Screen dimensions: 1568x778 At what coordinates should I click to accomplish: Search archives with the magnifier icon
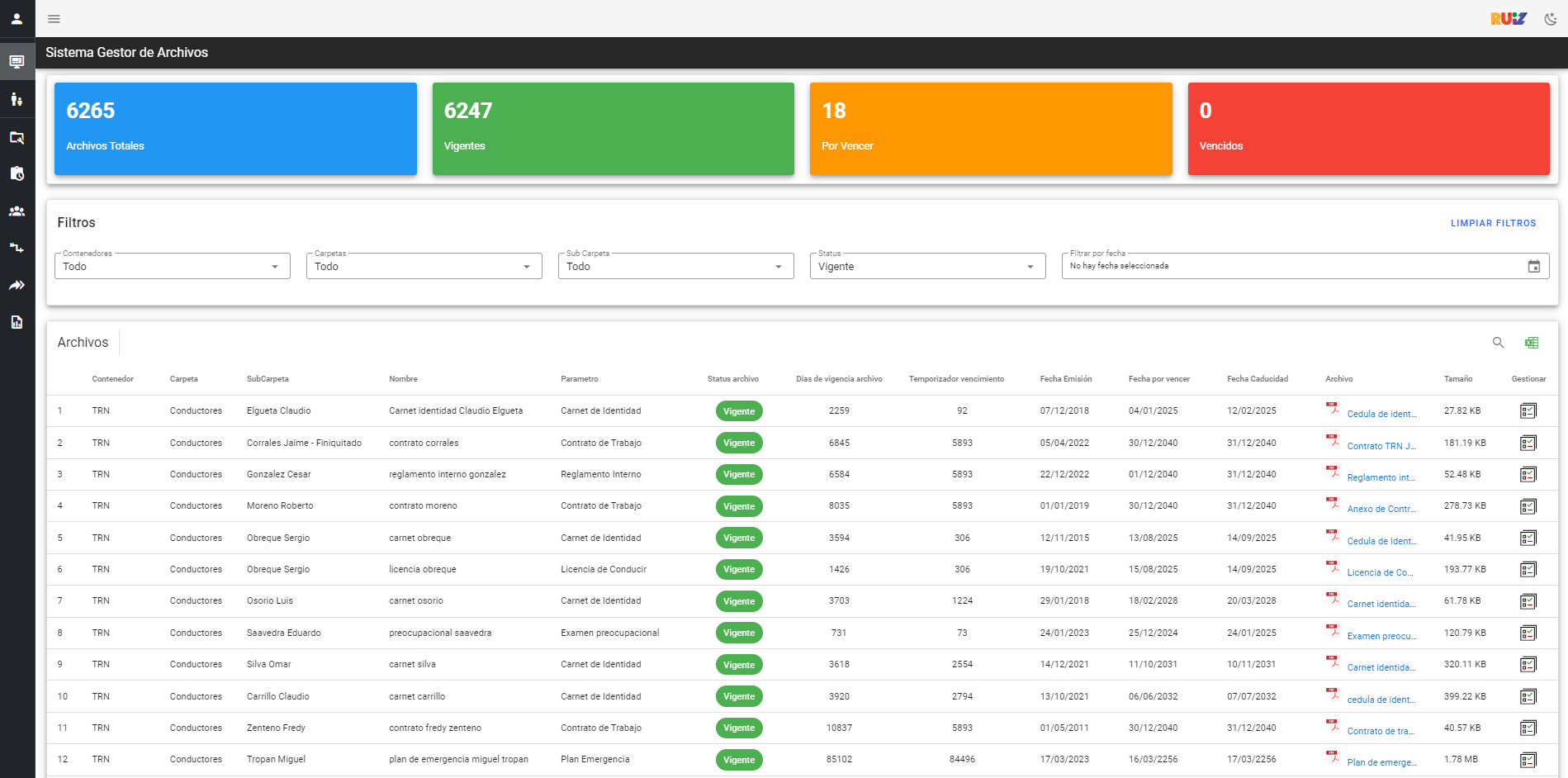(x=1498, y=343)
